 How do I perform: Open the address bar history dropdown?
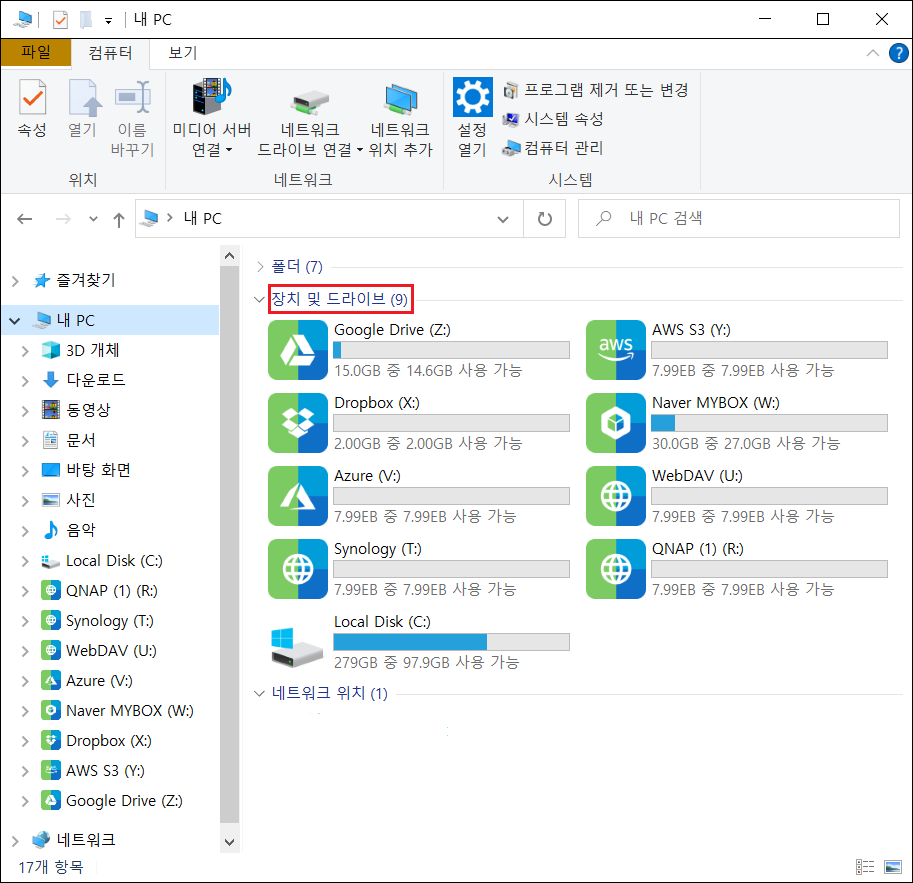[x=502, y=219]
